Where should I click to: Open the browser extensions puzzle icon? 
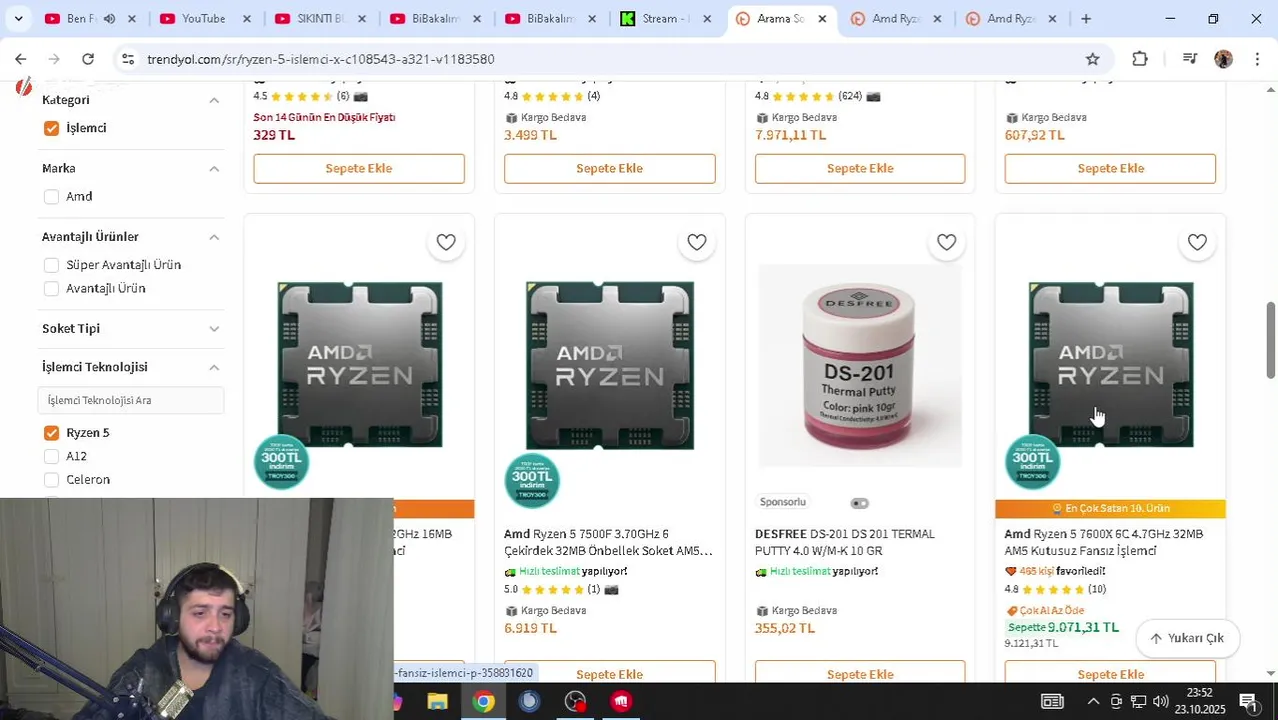tap(1140, 59)
